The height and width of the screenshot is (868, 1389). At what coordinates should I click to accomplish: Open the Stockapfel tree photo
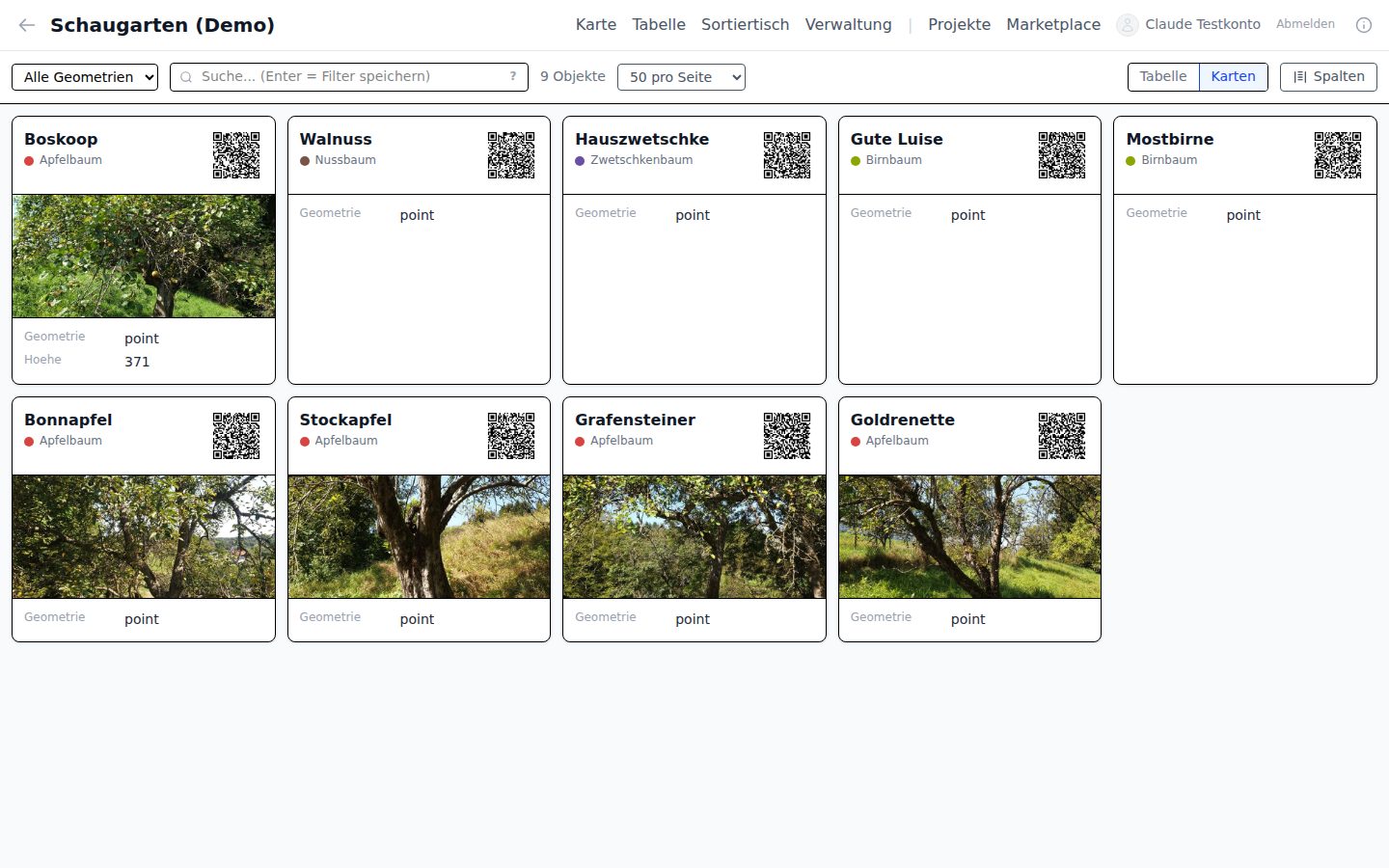click(419, 537)
